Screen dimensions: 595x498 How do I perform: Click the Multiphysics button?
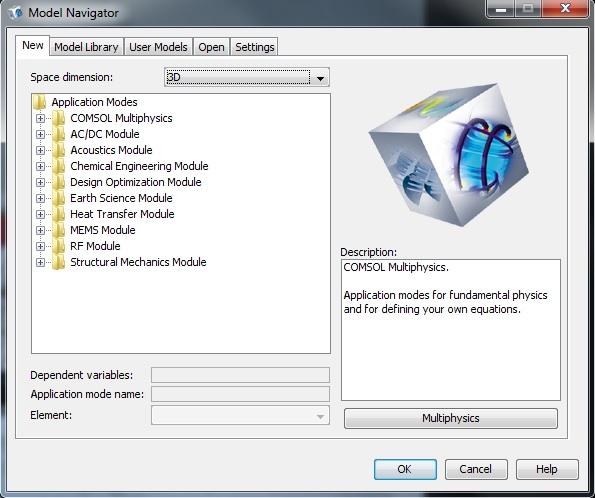coord(451,418)
